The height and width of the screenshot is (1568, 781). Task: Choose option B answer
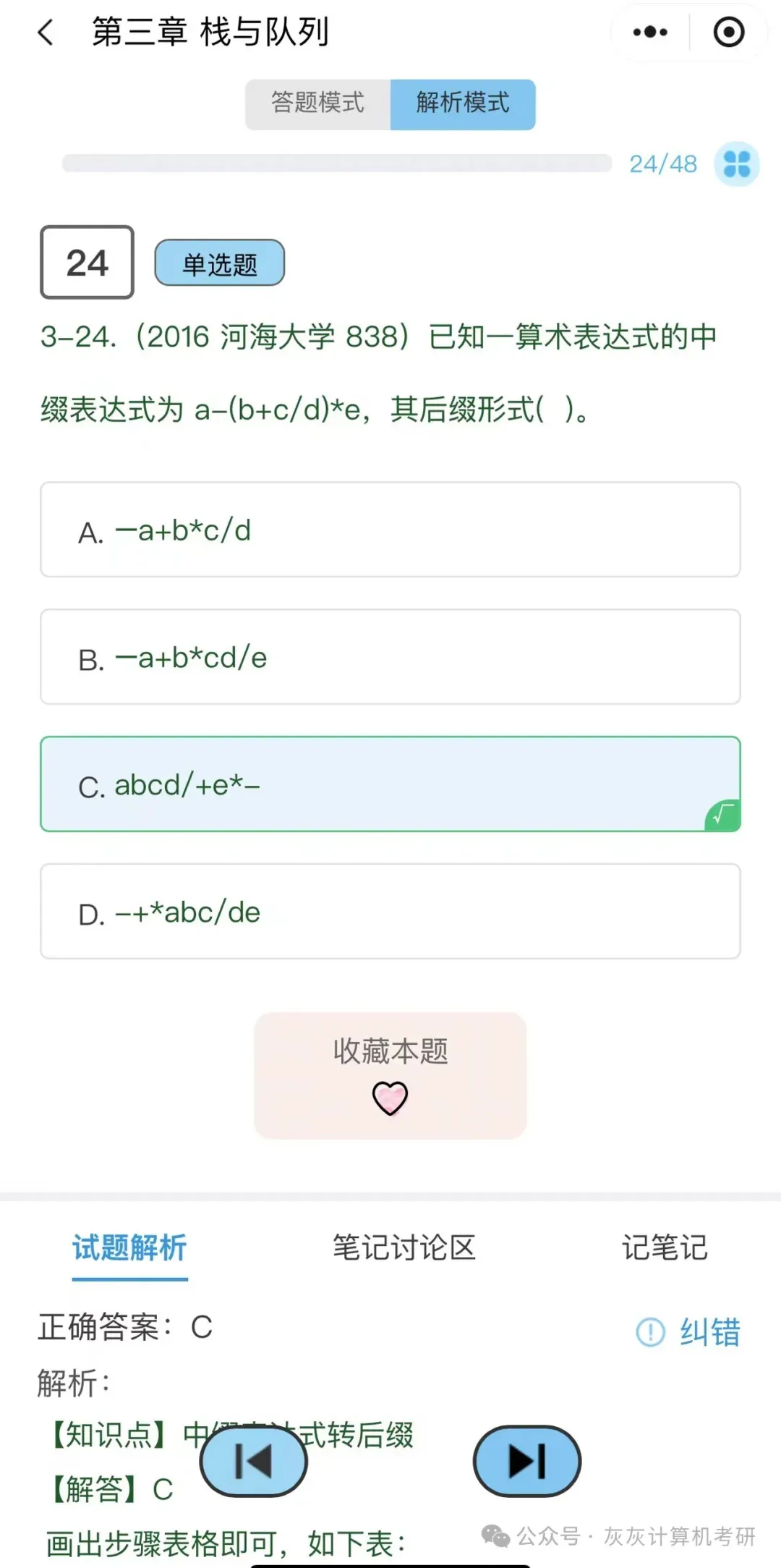(390, 657)
